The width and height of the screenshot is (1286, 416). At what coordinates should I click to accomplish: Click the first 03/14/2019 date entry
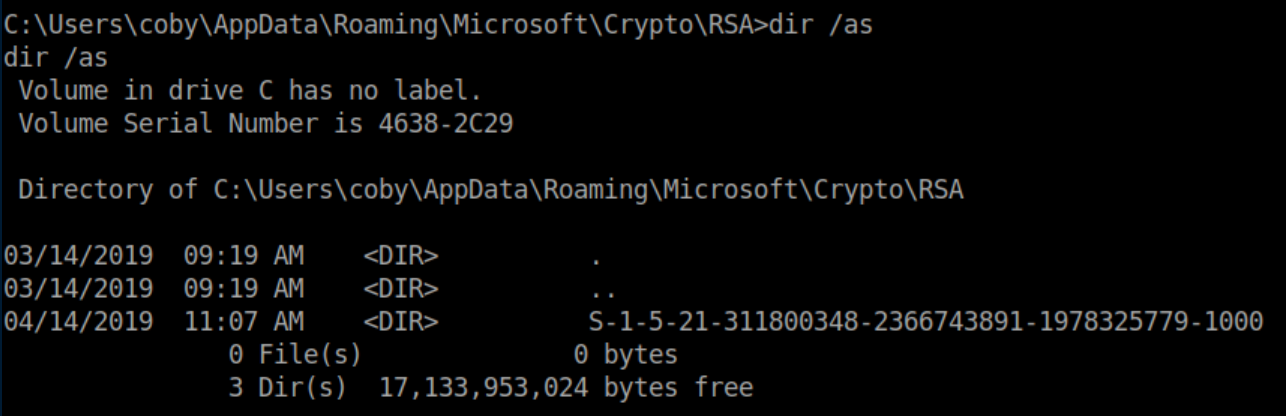click(78, 256)
